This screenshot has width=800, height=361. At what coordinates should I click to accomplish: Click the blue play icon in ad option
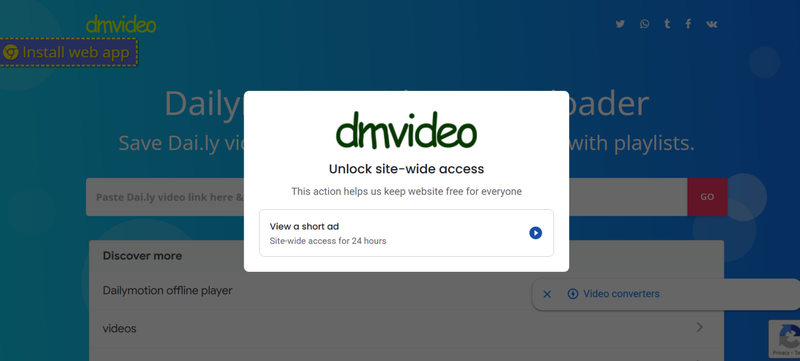535,233
